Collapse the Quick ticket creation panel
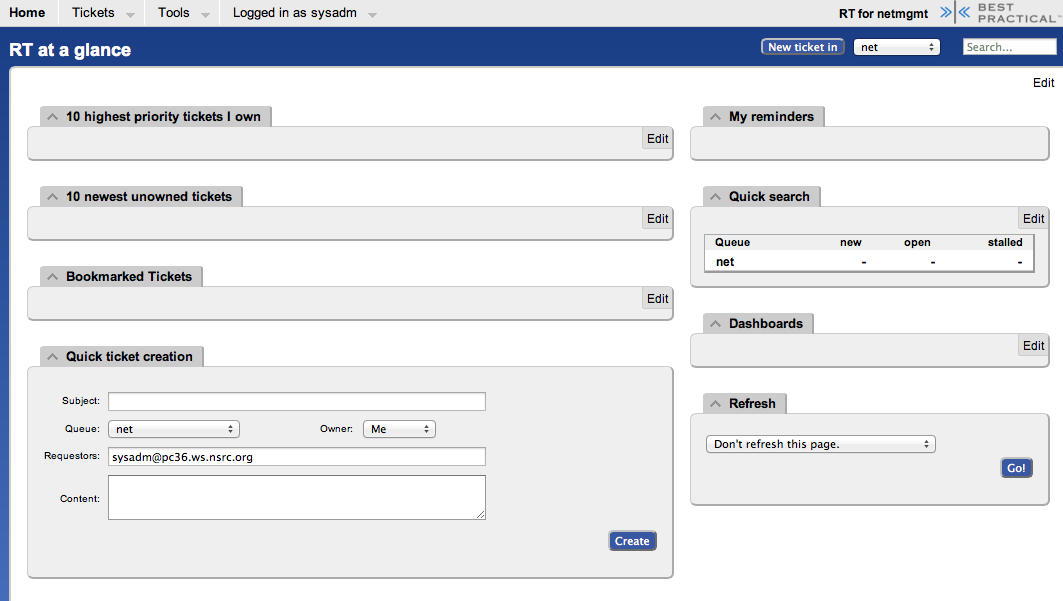Screen dimensions: 1063x601 click(x=53, y=357)
